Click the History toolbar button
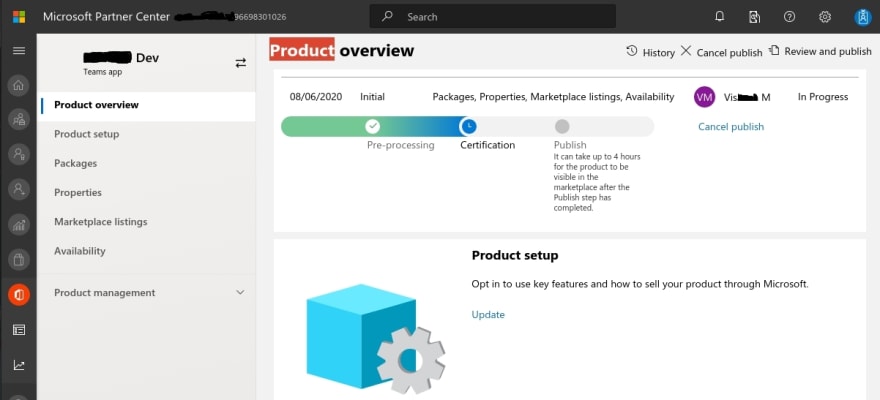Screen dimensions: 880x400 coord(650,52)
